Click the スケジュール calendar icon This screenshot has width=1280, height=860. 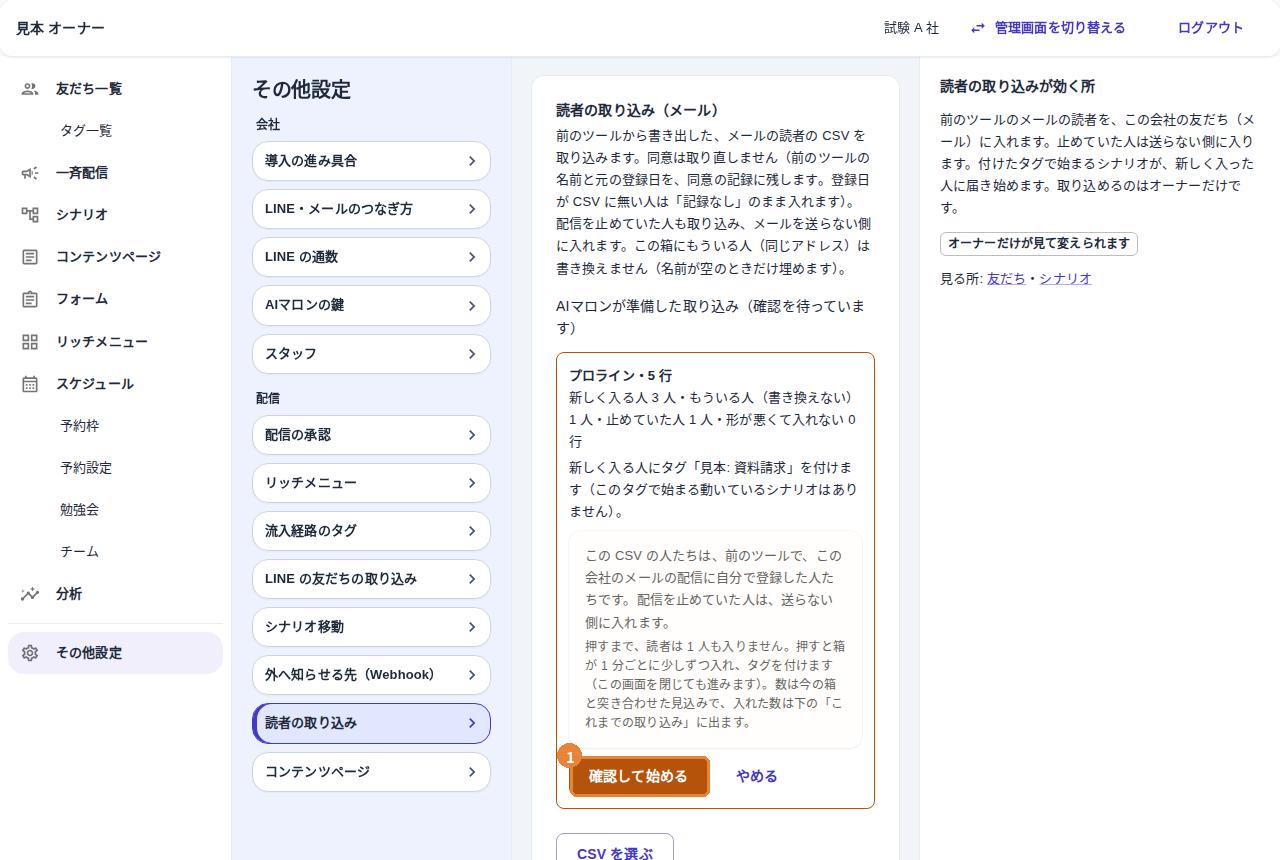30,384
